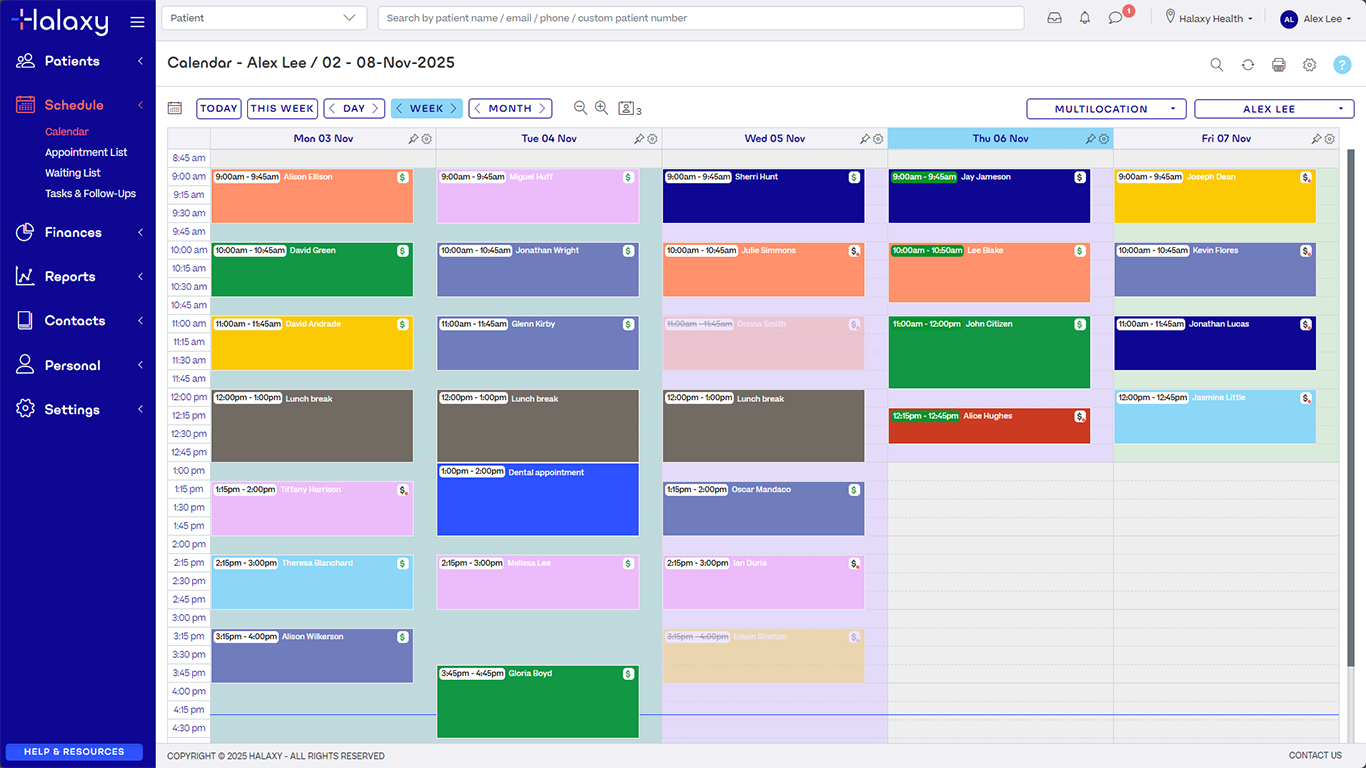1366x768 pixels.
Task: Open the MULTILOCATION dropdown
Action: 1106,109
